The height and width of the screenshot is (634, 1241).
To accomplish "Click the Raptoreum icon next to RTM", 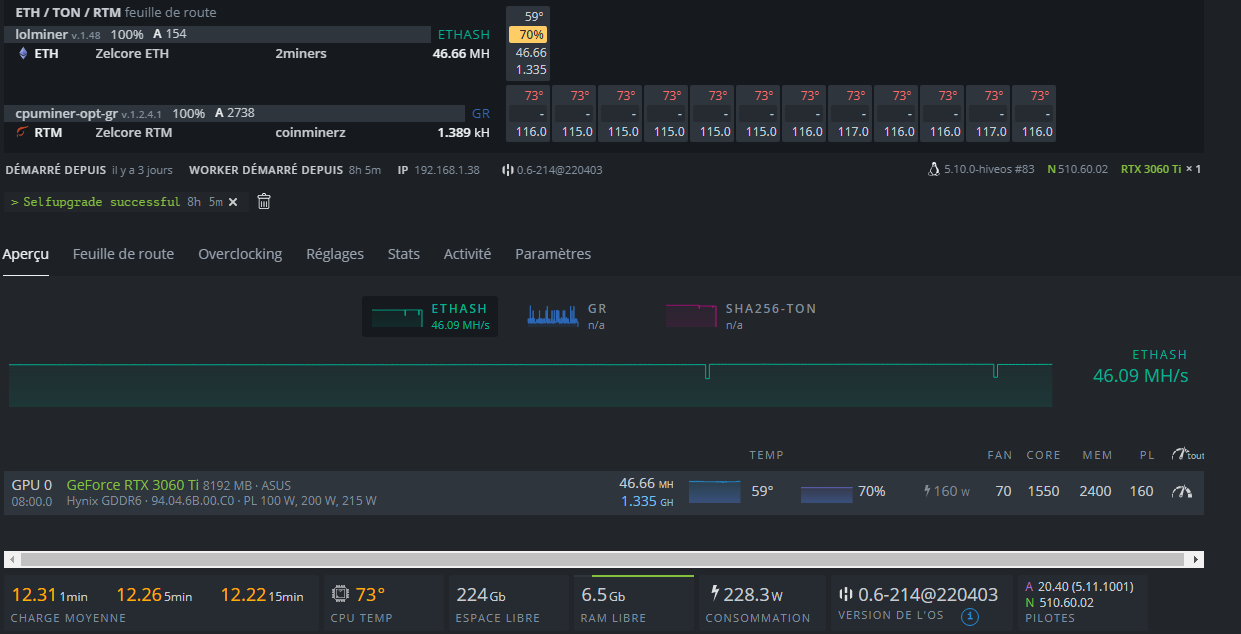I will tap(23, 132).
